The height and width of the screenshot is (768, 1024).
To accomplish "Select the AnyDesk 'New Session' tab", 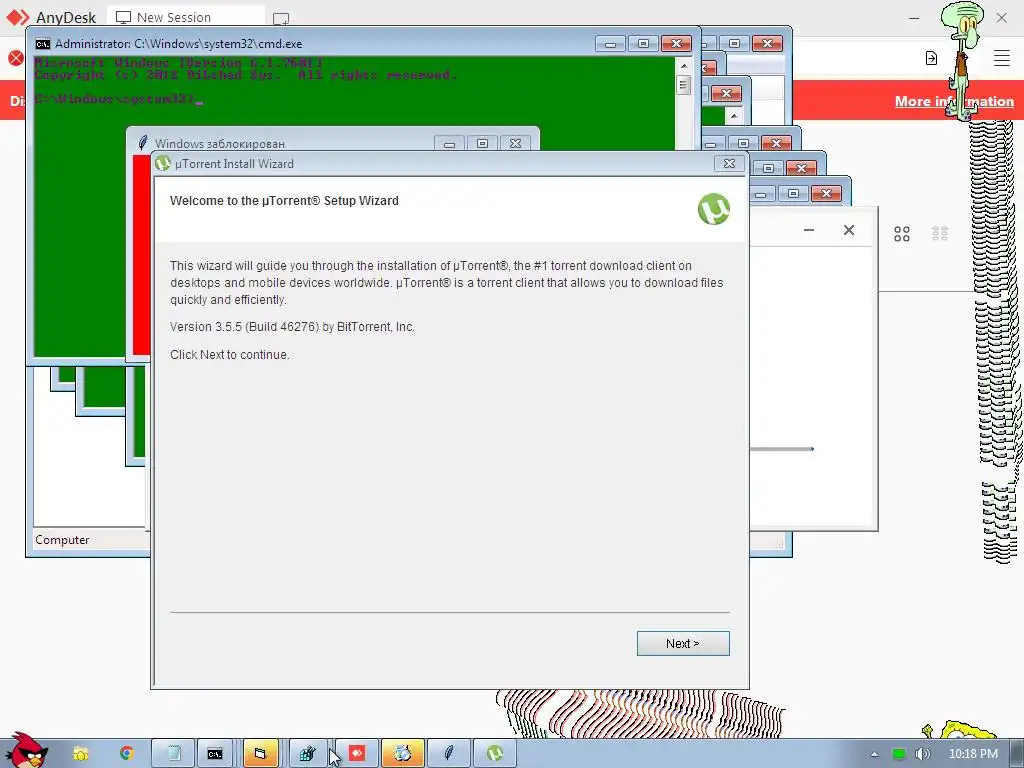I will coord(186,18).
